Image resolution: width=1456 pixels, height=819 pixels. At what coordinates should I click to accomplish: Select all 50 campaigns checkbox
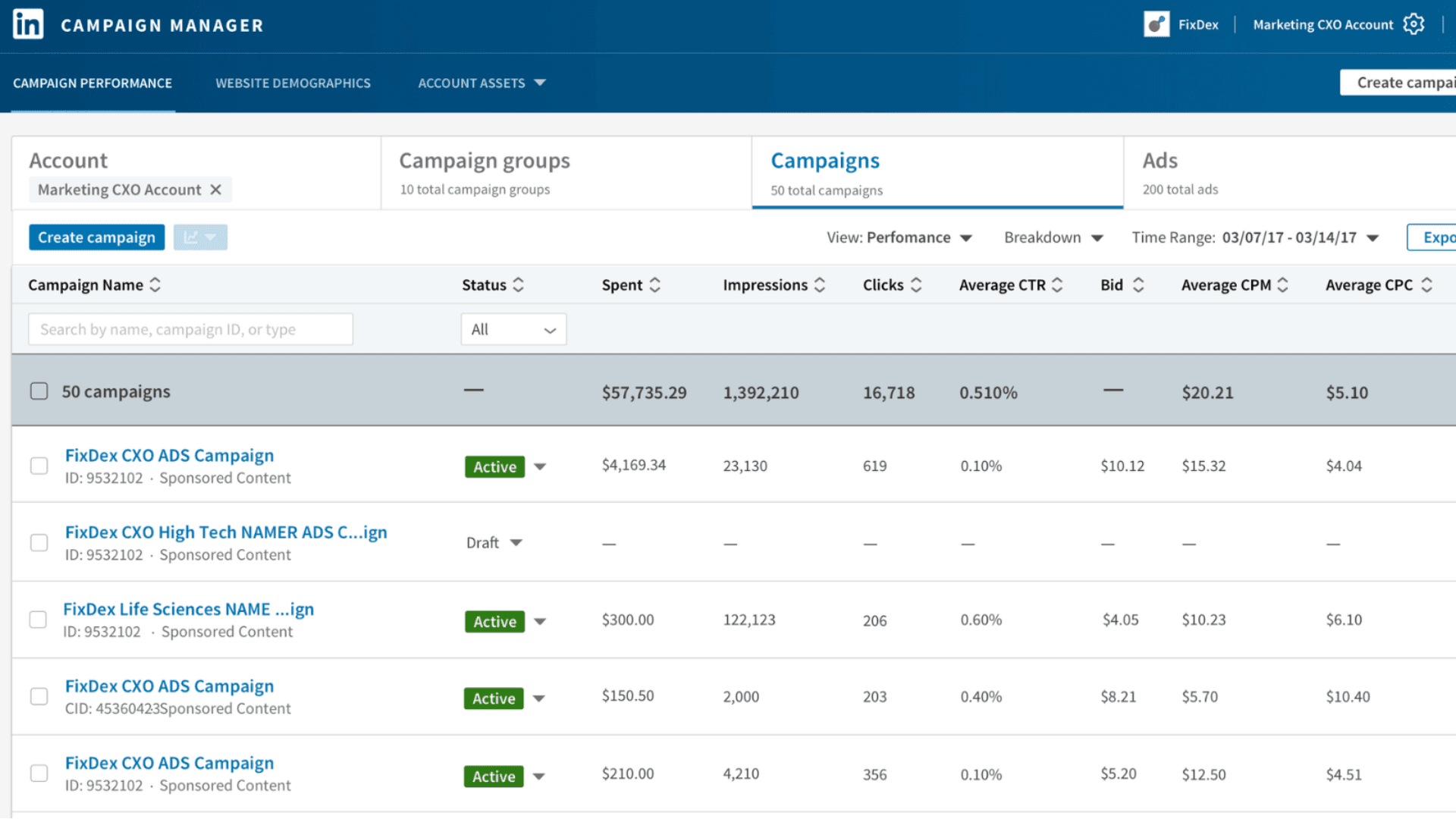click(39, 391)
